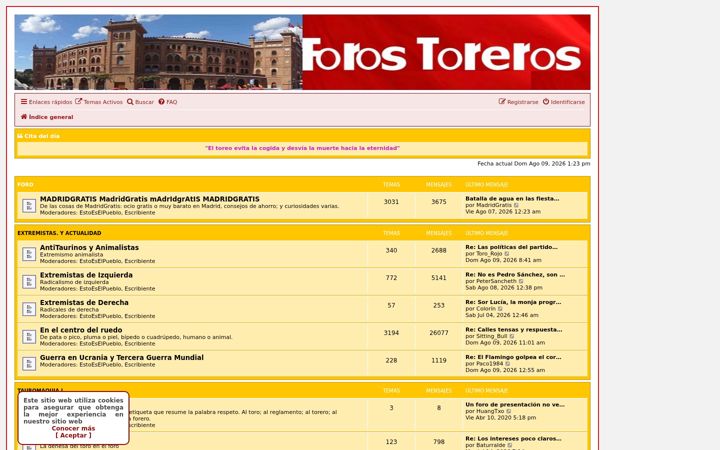The image size is (720, 450).
Task: Click forum icon beside Extremistas de Derecha
Action: (x=29, y=309)
